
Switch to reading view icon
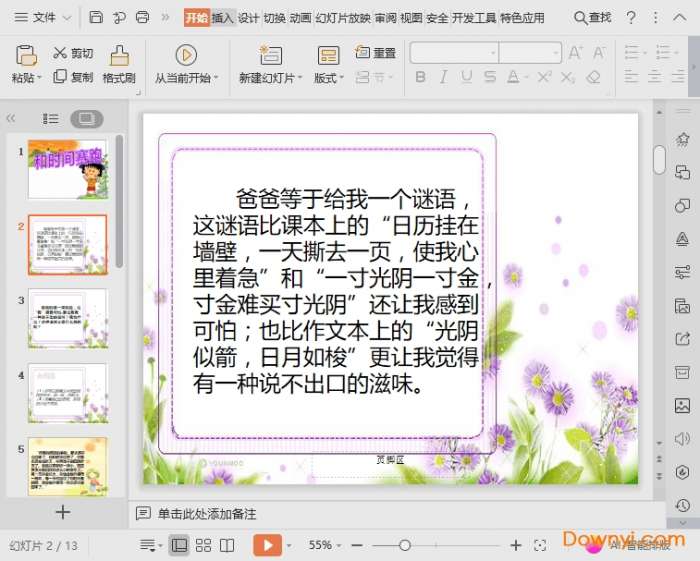(x=227, y=545)
